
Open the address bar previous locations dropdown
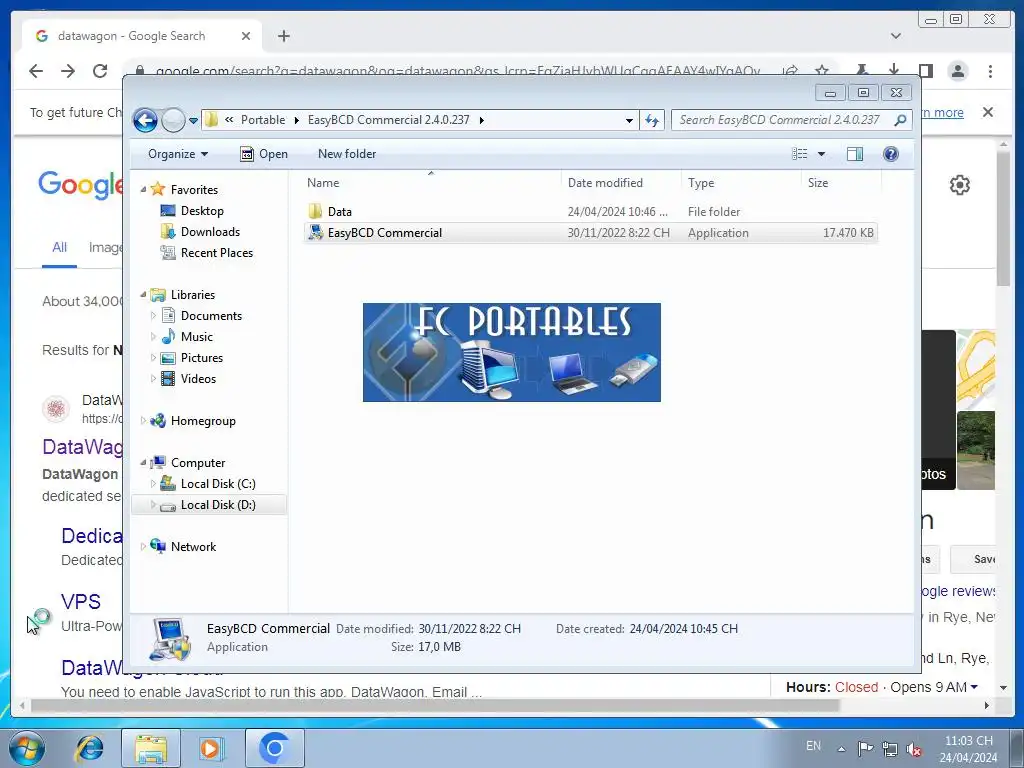(x=629, y=120)
